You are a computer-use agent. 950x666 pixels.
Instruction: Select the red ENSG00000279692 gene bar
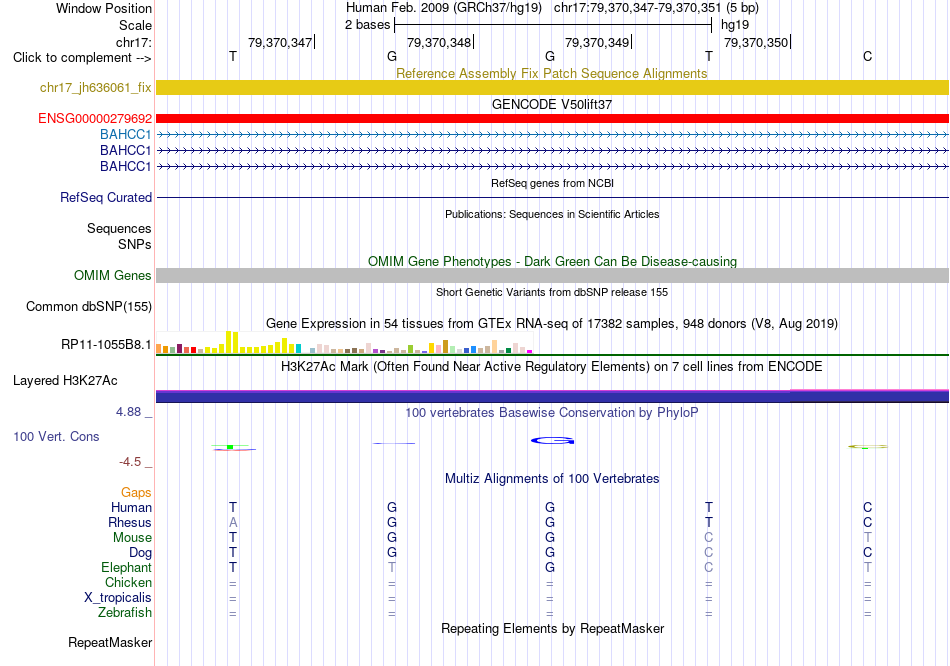tap(552, 118)
